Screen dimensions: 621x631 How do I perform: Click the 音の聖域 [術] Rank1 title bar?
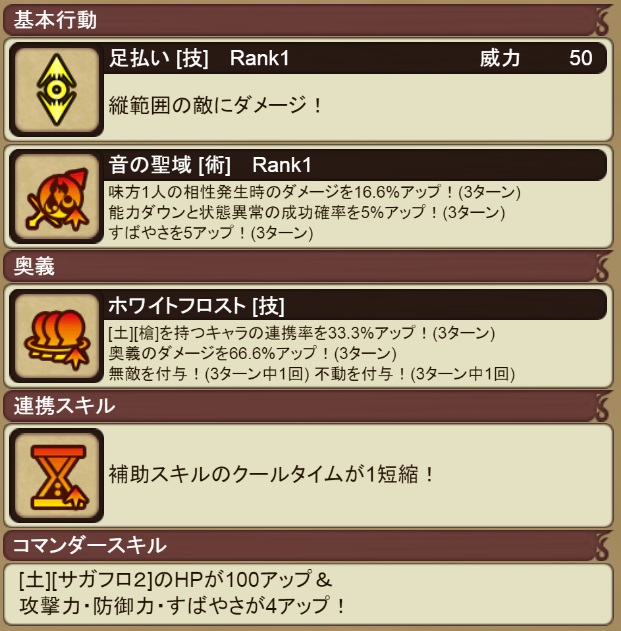pos(355,165)
